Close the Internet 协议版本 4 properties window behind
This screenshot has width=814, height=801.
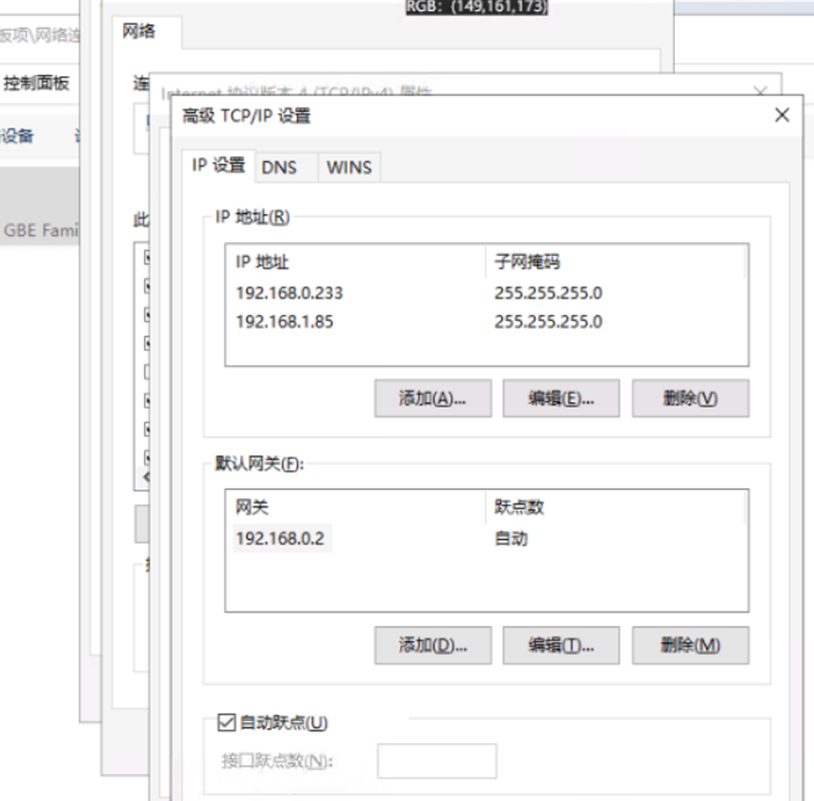[x=760, y=92]
